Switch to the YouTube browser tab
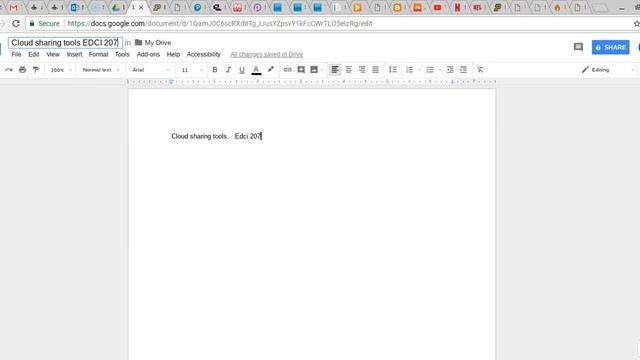The image size is (640, 360). pos(437,7)
